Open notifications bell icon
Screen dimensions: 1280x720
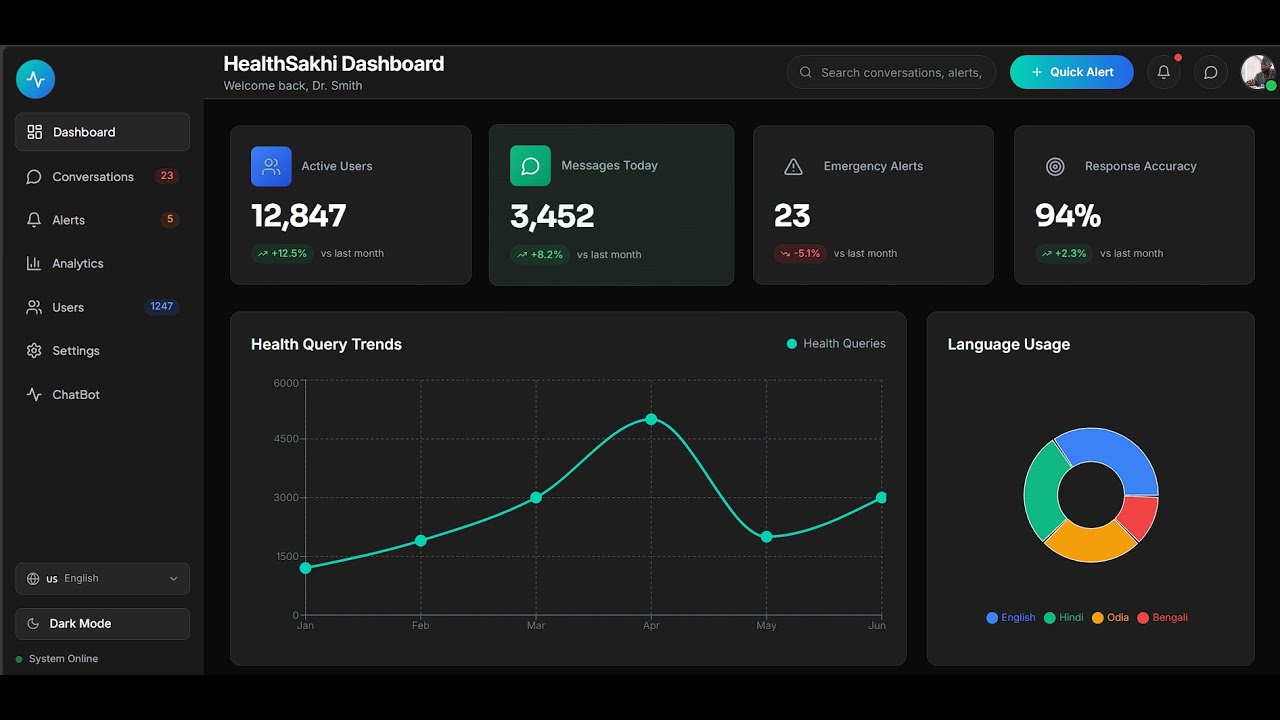pos(1163,72)
